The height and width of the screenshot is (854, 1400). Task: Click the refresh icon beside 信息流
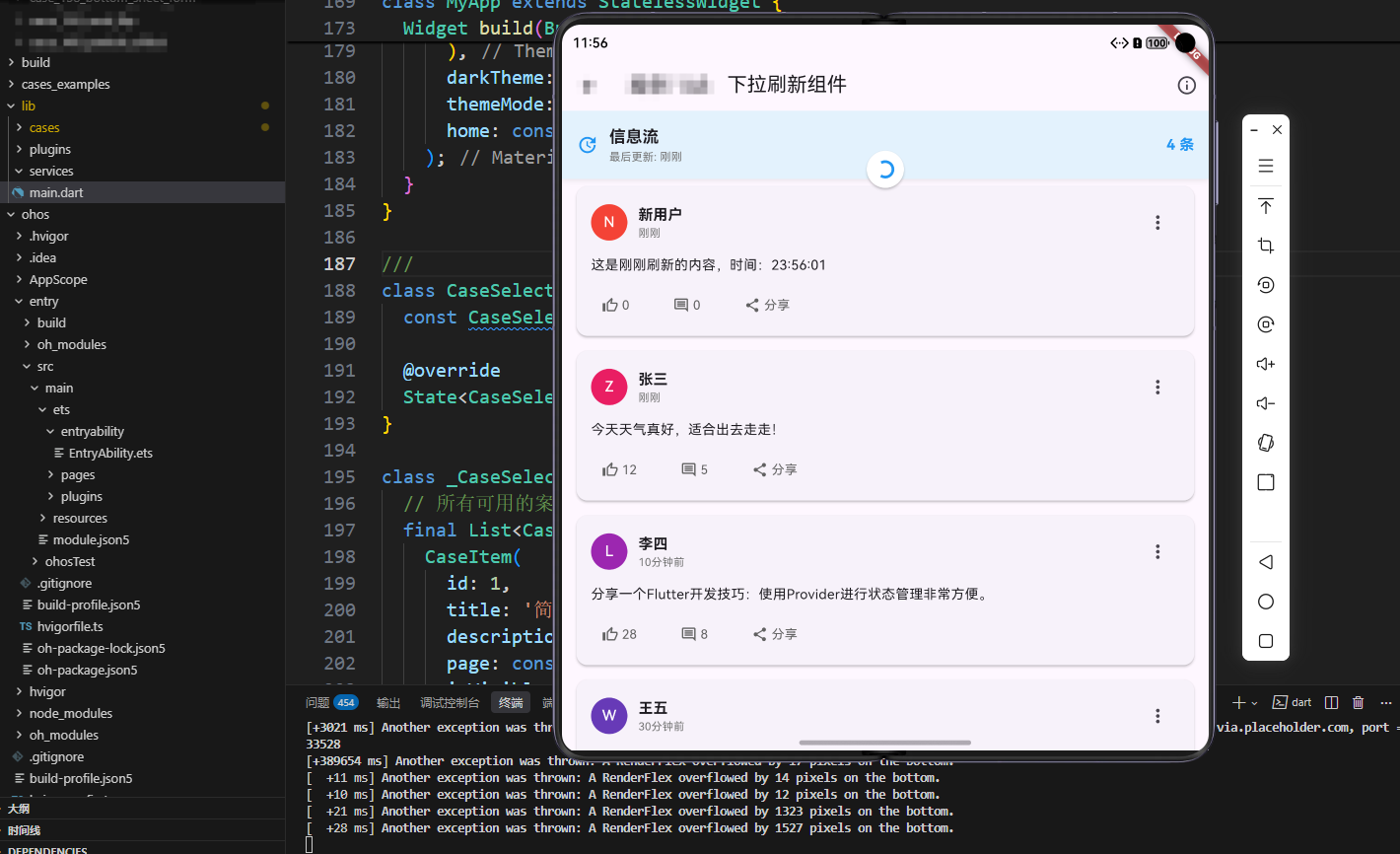pos(588,145)
